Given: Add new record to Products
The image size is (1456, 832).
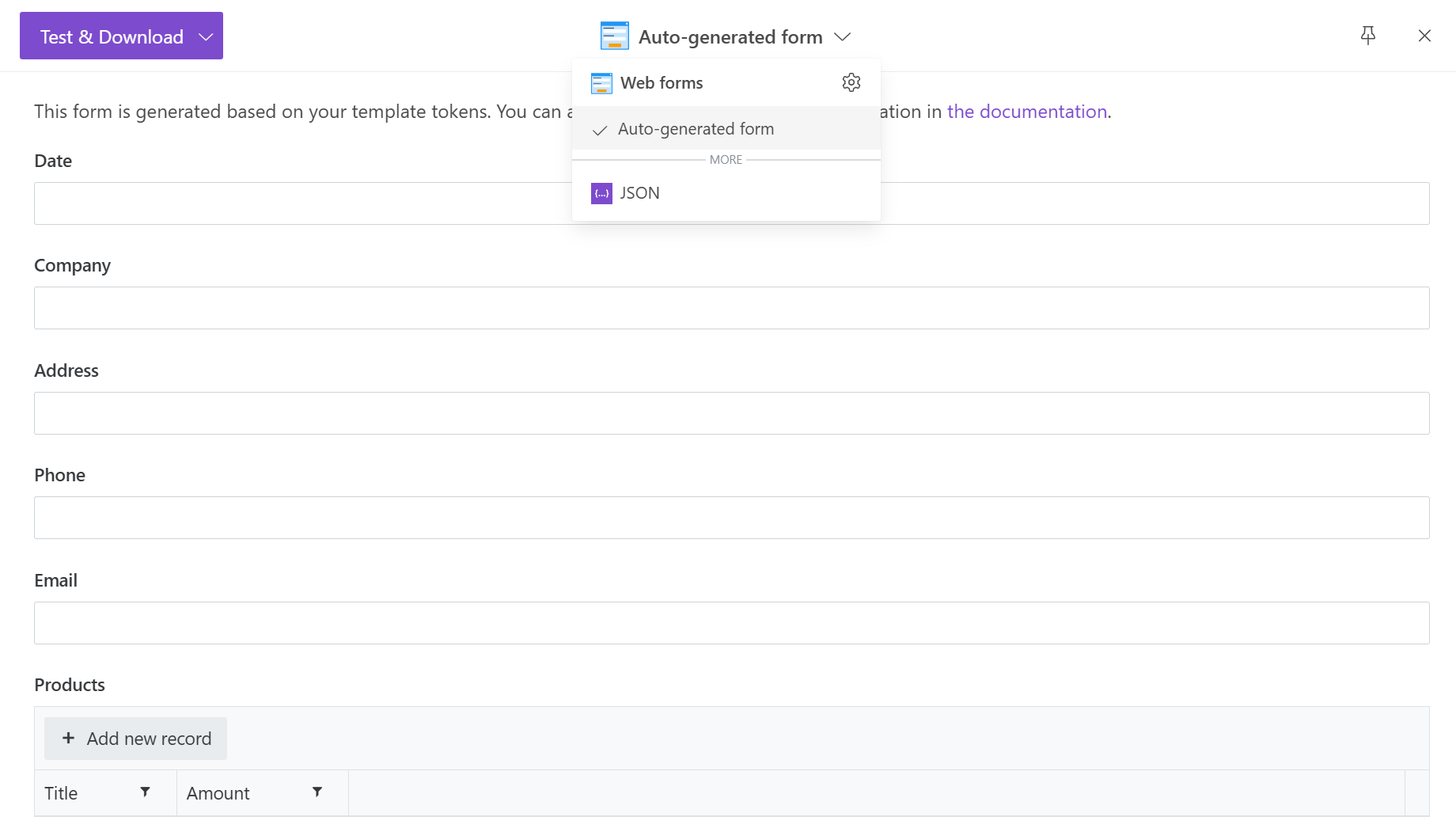Looking at the screenshot, I should point(135,739).
